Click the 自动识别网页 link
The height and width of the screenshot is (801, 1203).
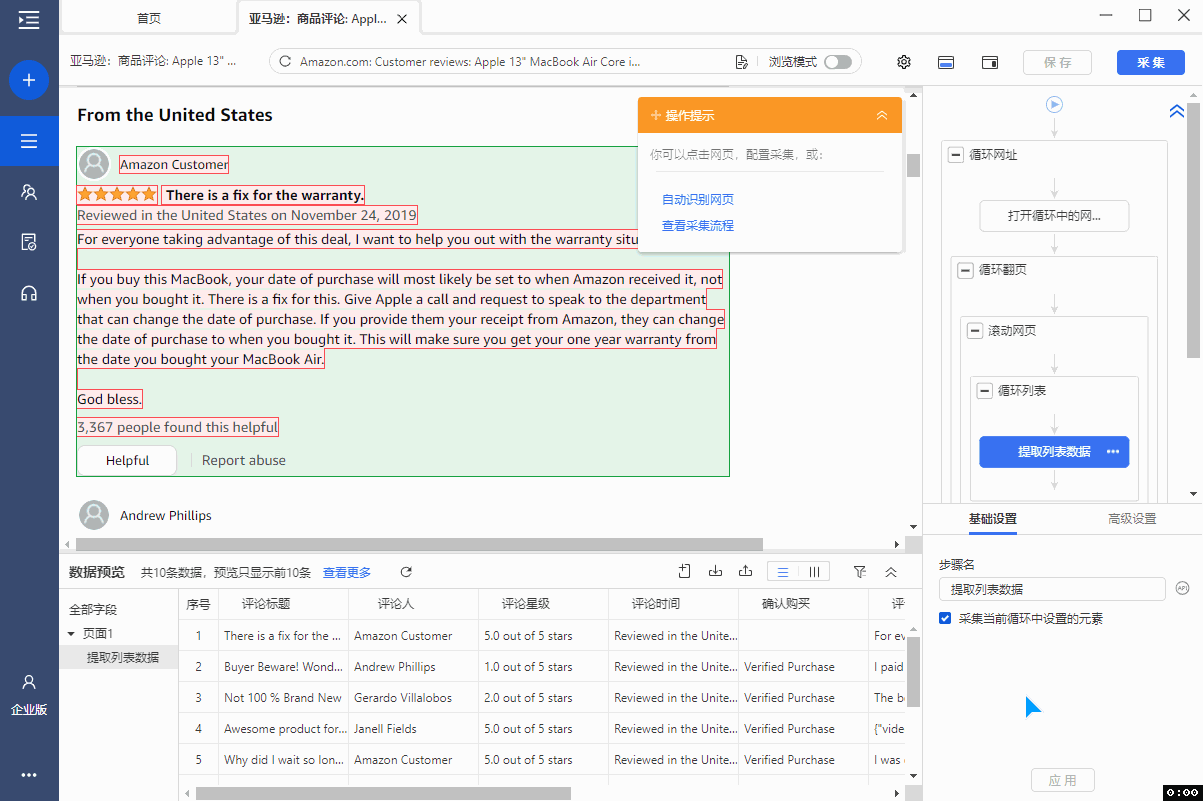(x=698, y=200)
